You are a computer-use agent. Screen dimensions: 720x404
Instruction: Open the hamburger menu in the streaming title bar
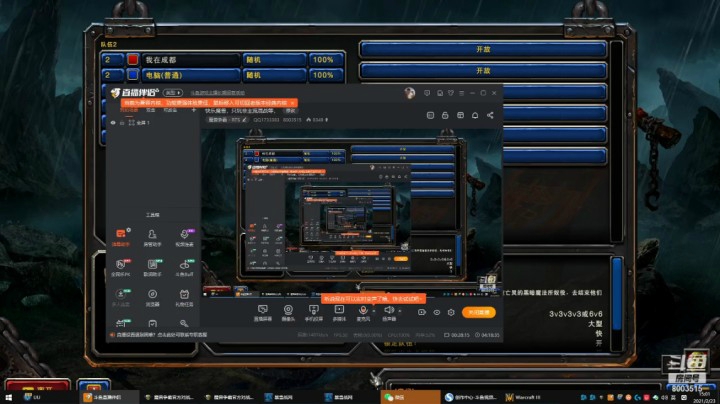(461, 93)
